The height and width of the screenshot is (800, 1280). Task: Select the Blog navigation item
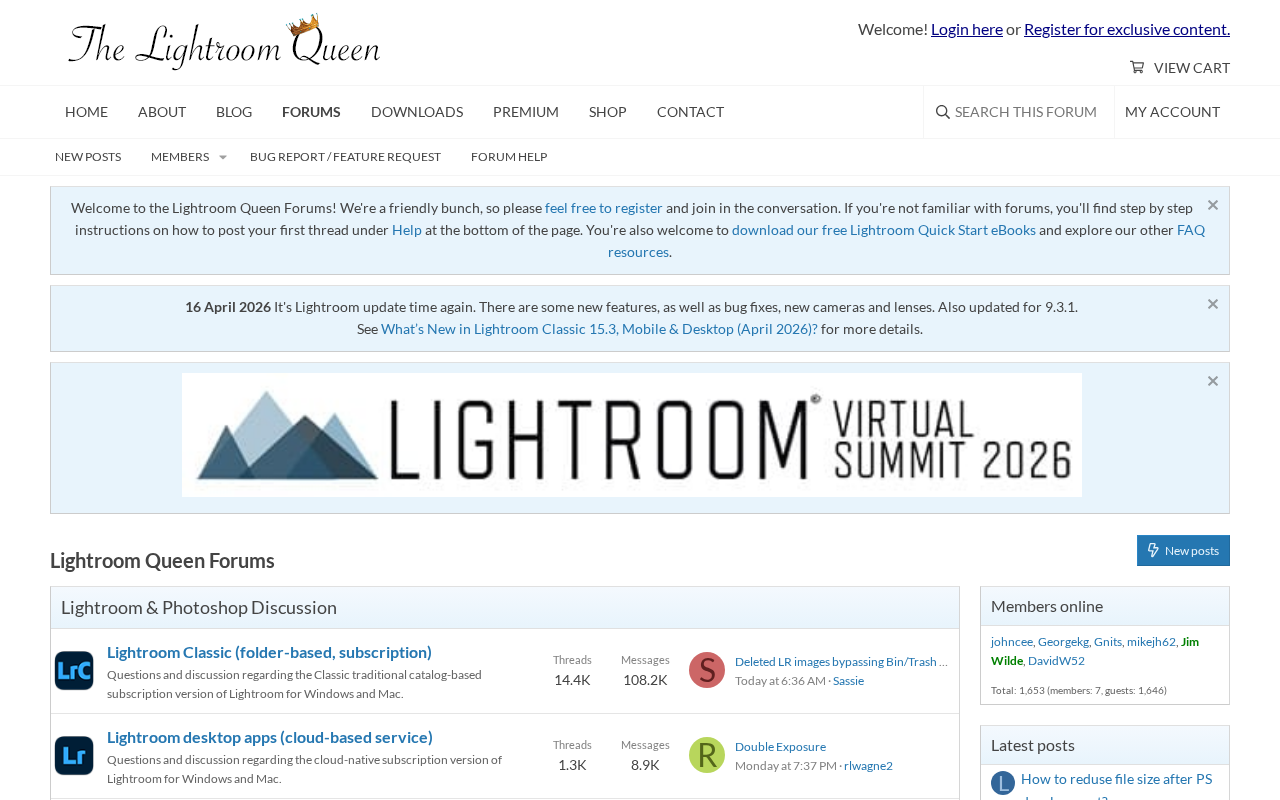(234, 112)
